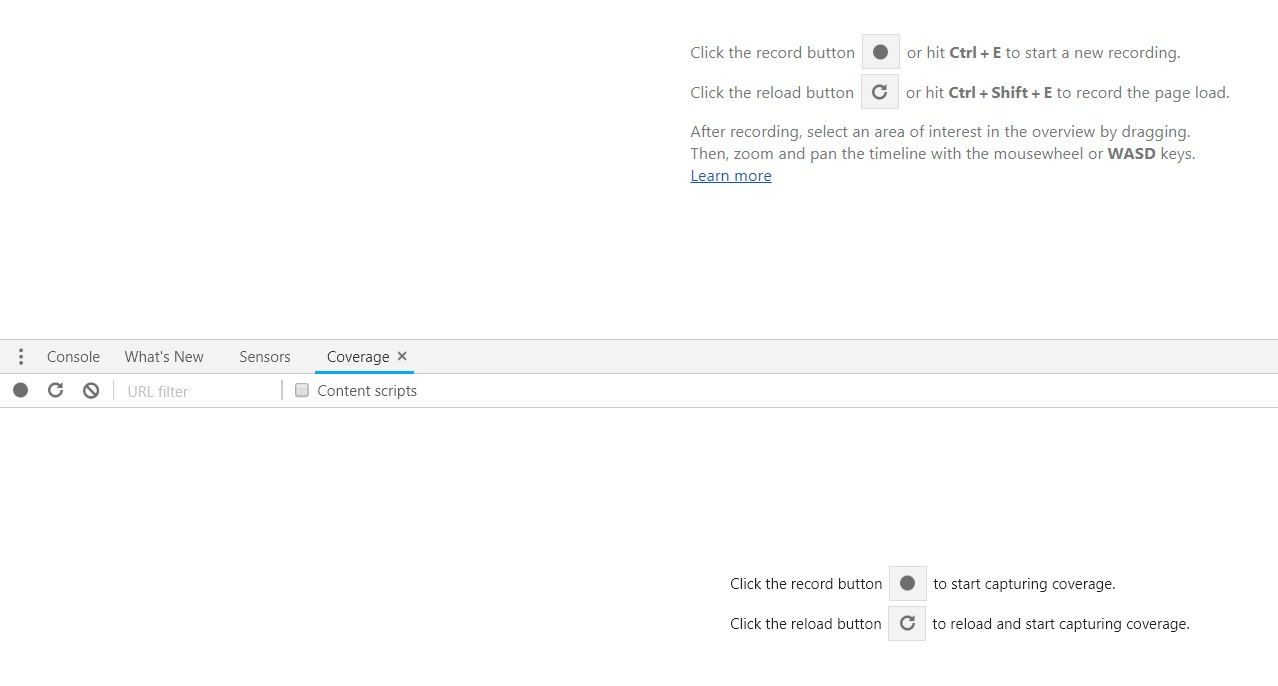This screenshot has height=686, width=1278.
Task: Switch to the Sensors tab
Action: [265, 357]
